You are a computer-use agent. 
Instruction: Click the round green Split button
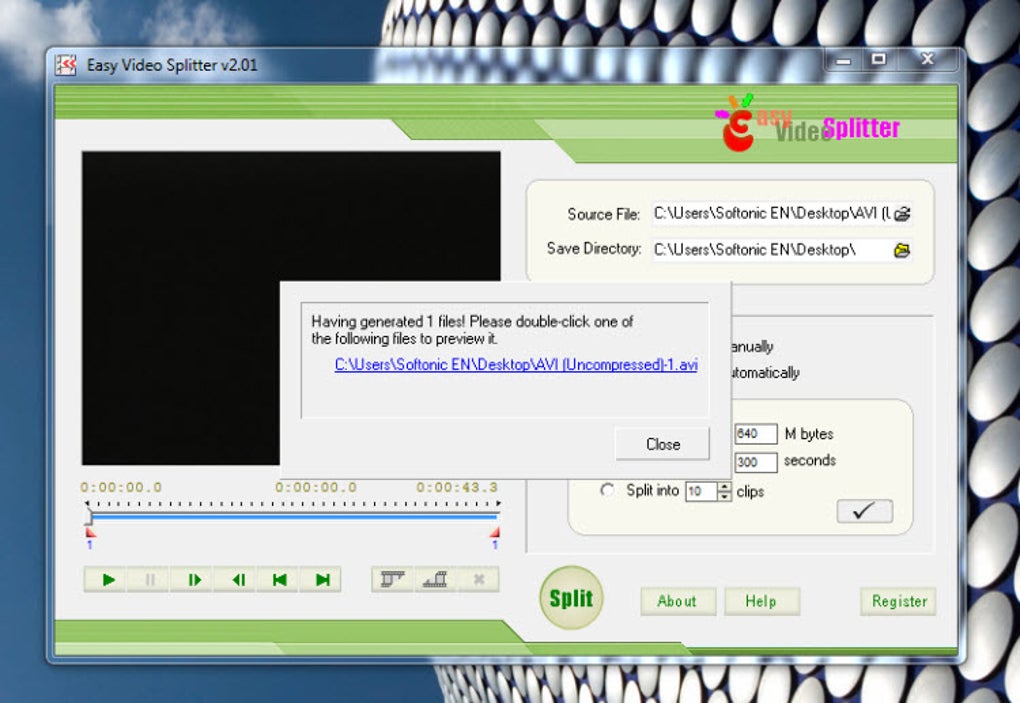point(571,598)
